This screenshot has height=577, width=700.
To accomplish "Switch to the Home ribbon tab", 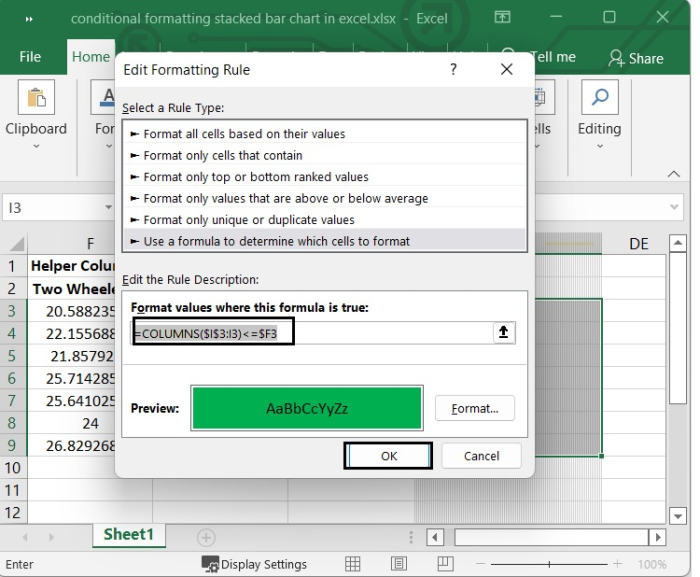I will pos(91,57).
